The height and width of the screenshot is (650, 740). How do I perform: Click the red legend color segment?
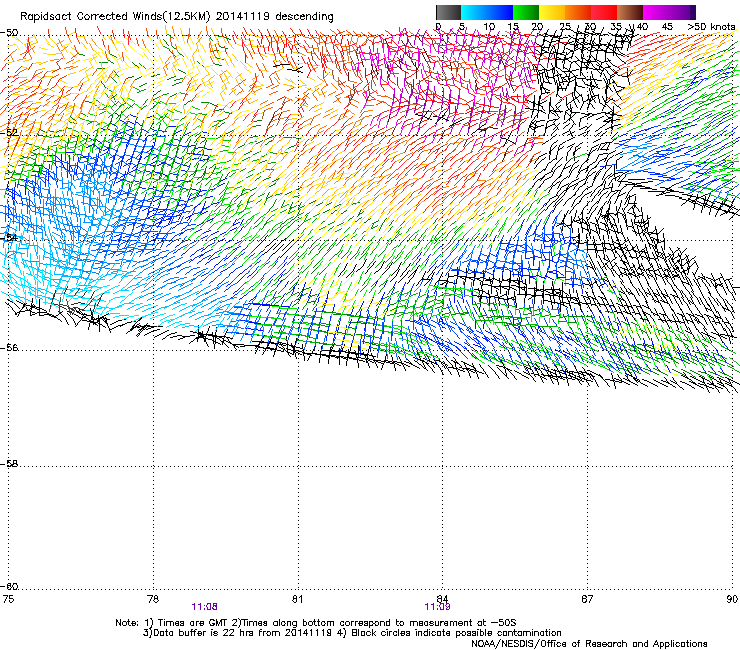click(604, 12)
